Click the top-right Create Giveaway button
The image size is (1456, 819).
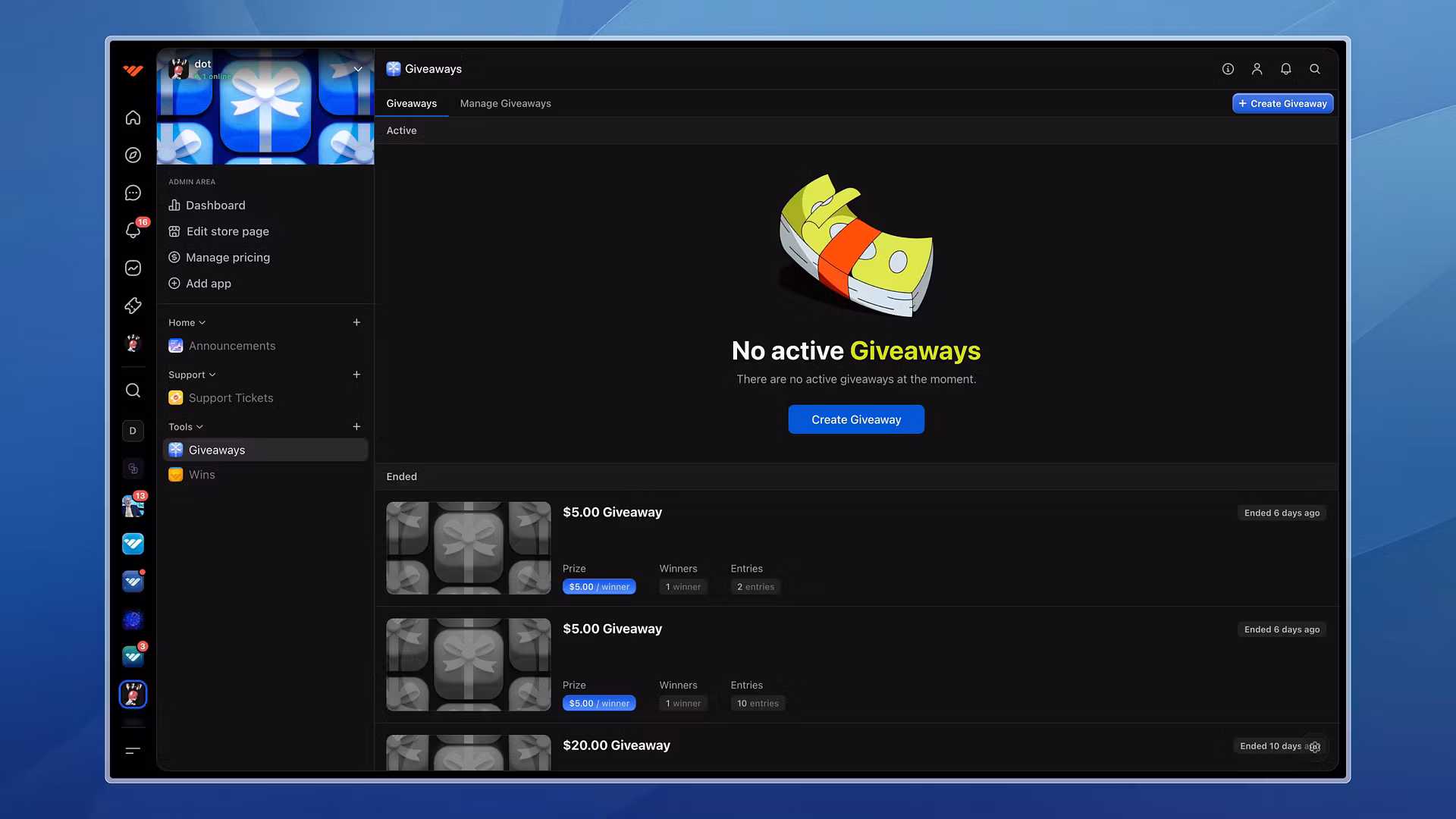point(1282,103)
